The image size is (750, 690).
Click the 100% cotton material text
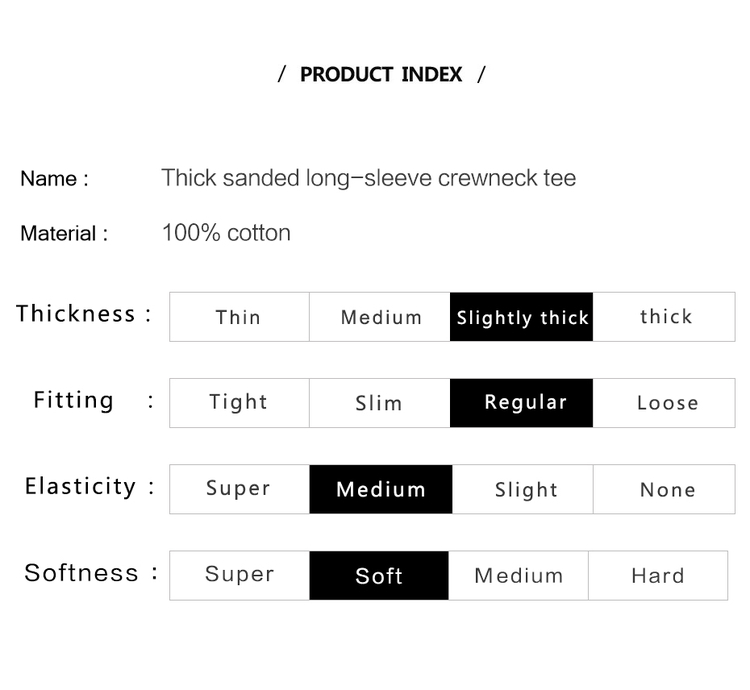(226, 233)
